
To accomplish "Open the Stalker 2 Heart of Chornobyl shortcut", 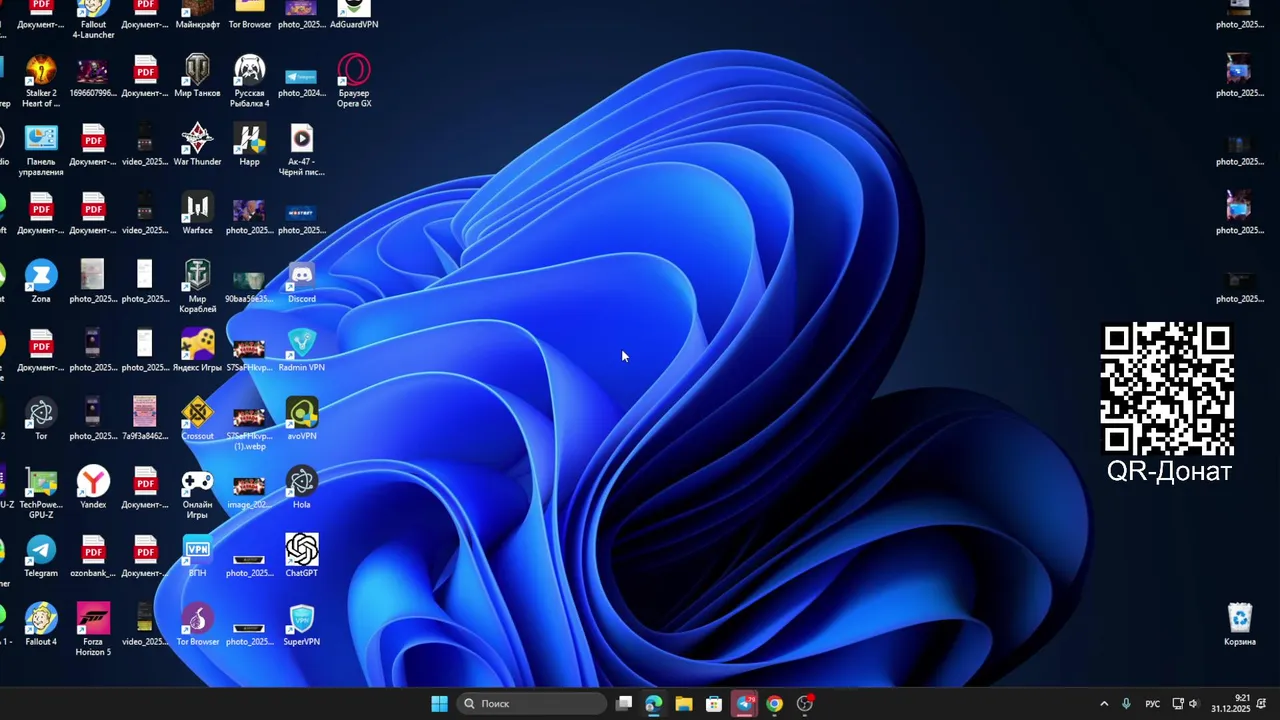I will (41, 81).
